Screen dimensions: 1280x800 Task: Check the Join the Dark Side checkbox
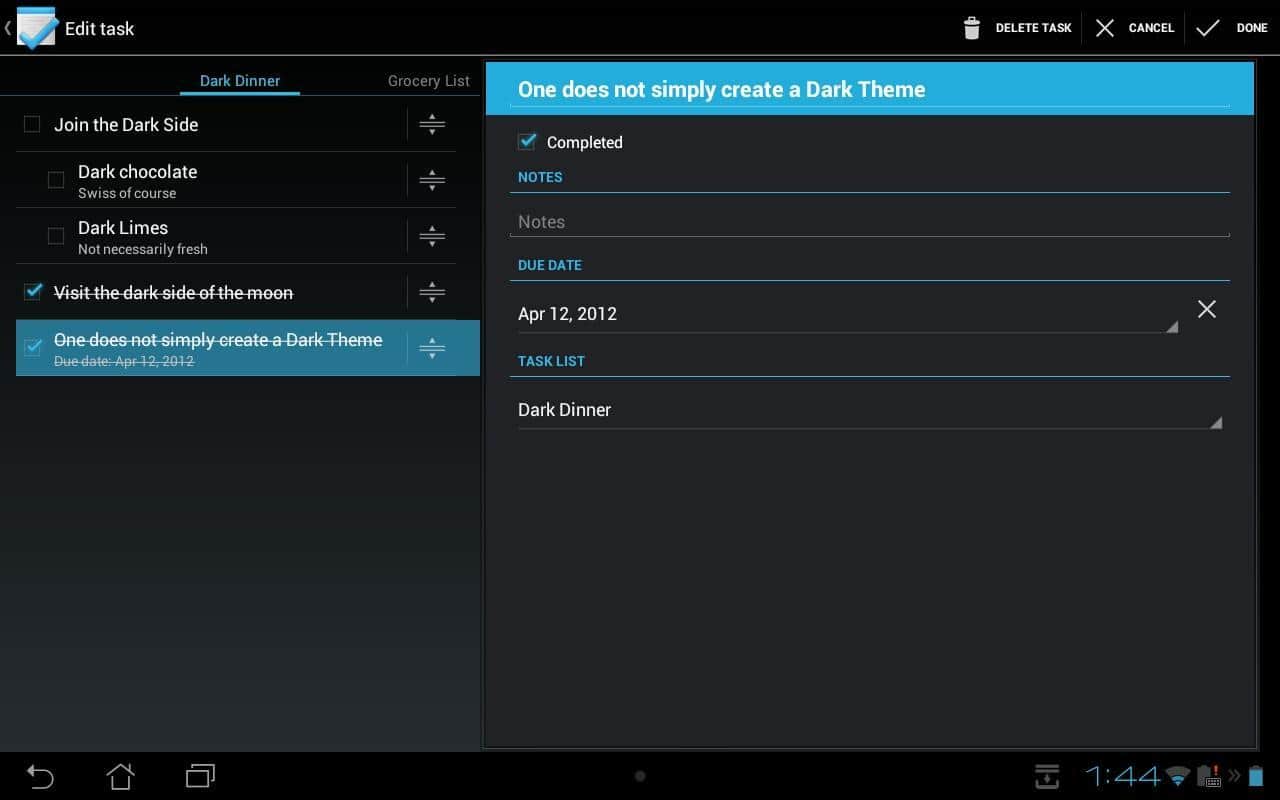(x=32, y=124)
